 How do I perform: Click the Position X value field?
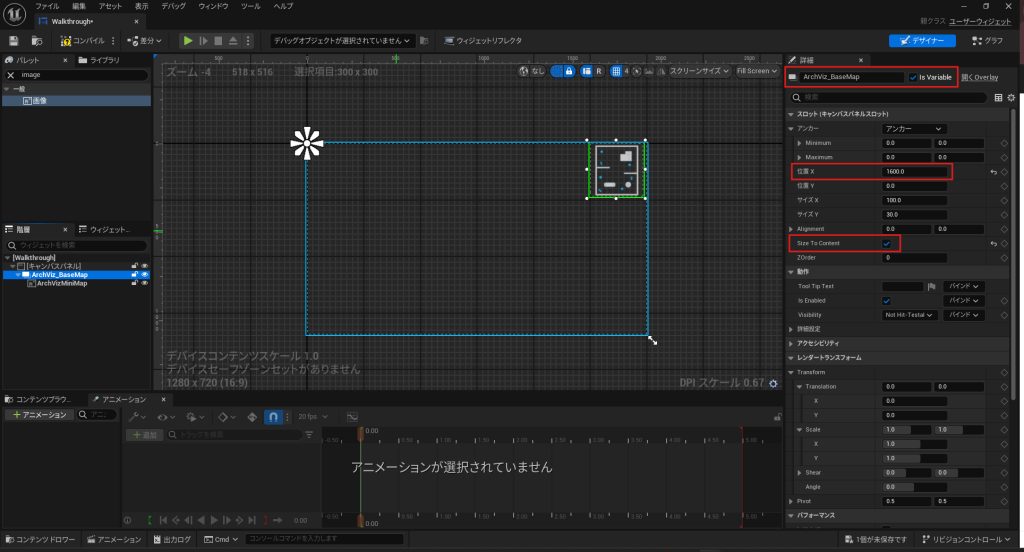pos(915,172)
